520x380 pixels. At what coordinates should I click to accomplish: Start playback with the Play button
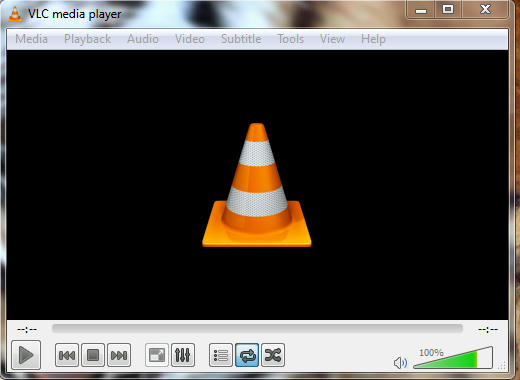click(26, 355)
